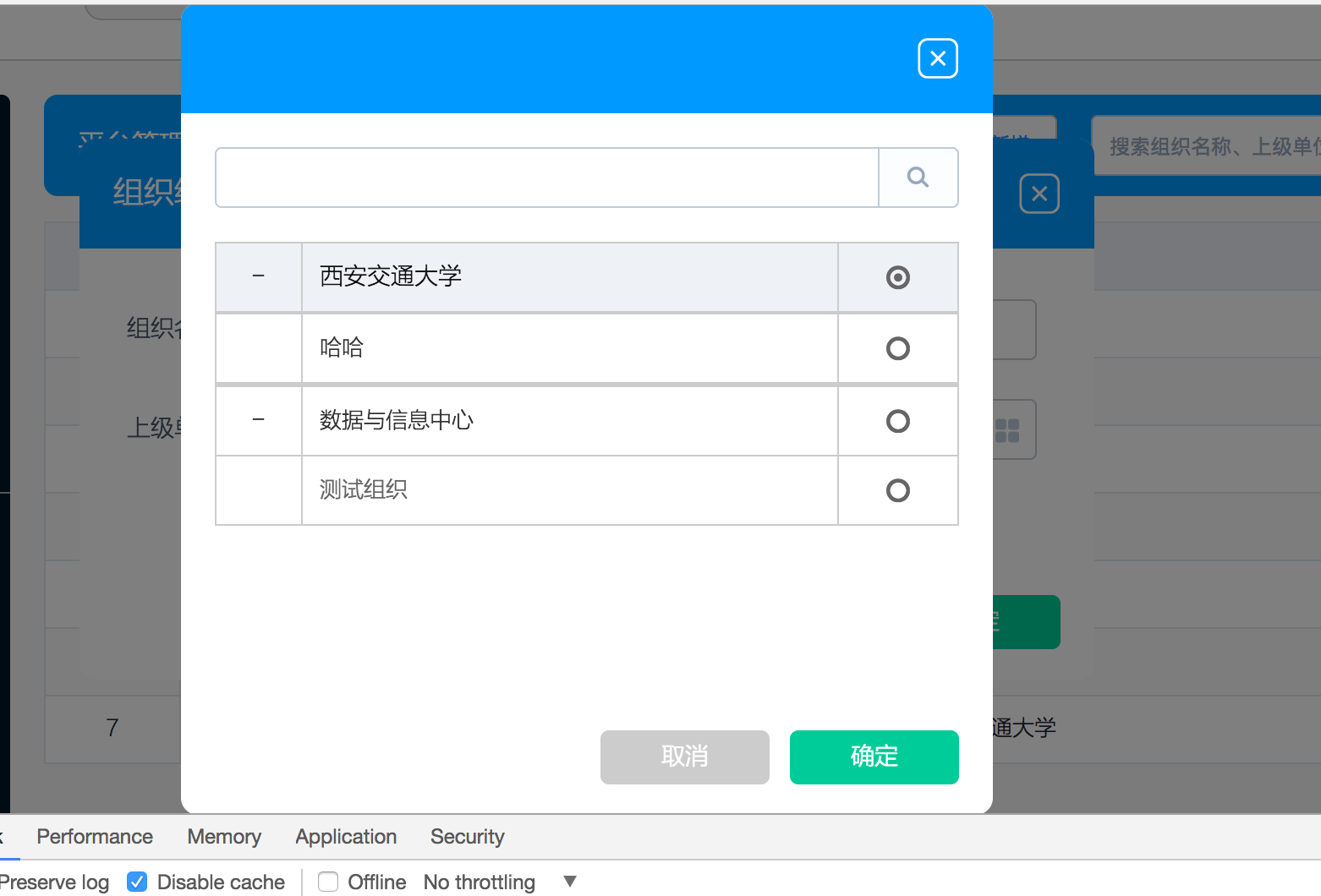Click the search input inside the dialog
The width and height of the screenshot is (1321, 896).
coord(545,177)
